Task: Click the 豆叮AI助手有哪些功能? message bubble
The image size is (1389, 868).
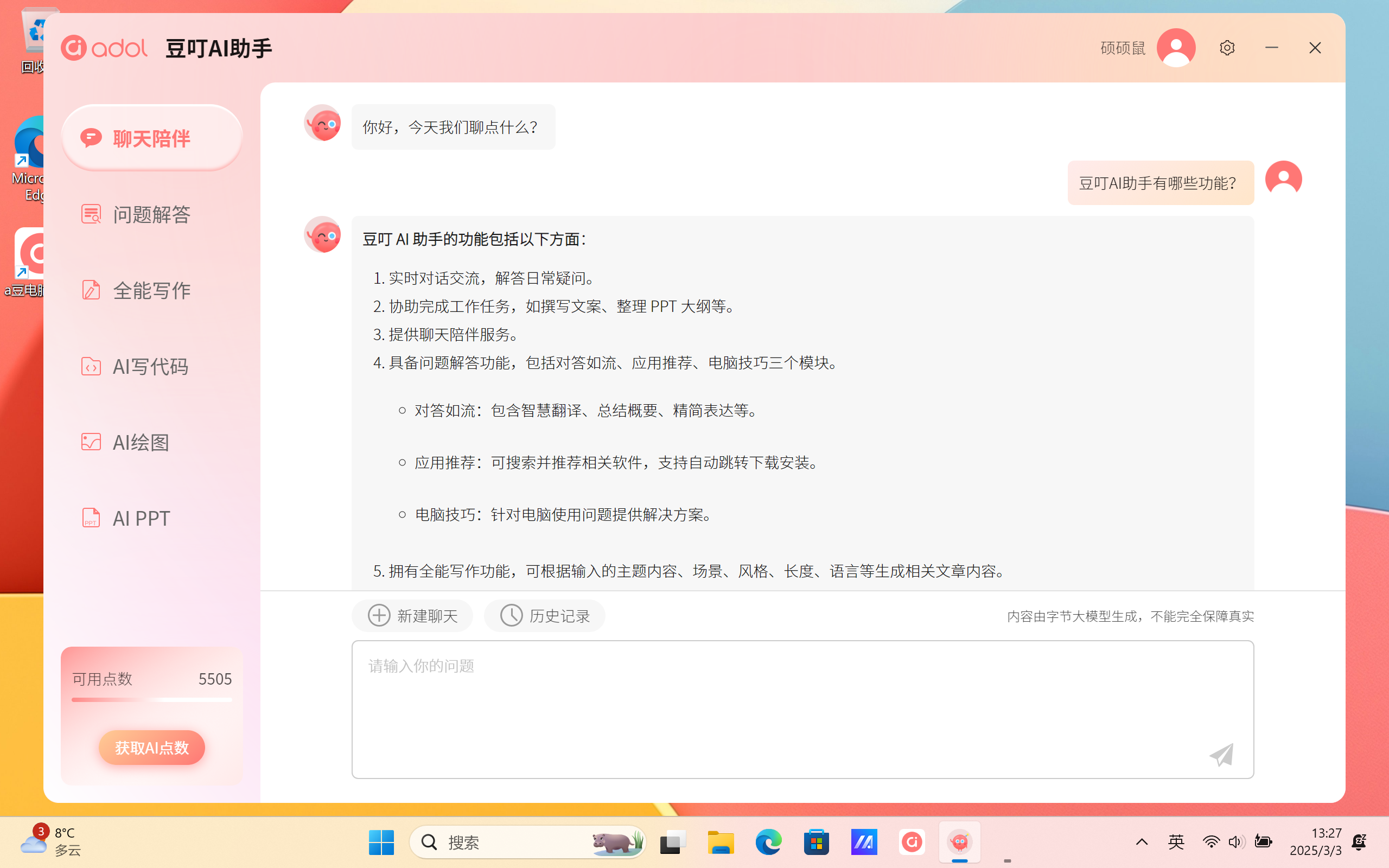Action: [x=1161, y=183]
